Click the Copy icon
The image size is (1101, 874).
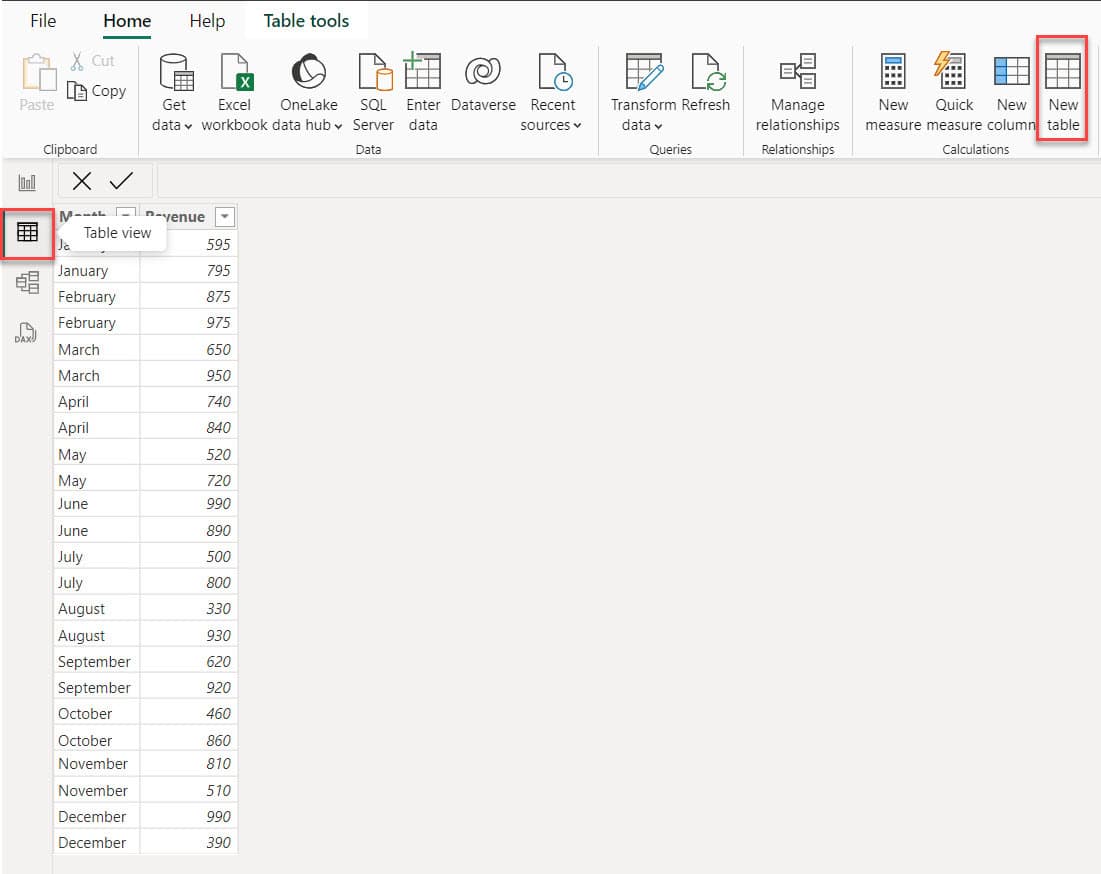tap(77, 91)
